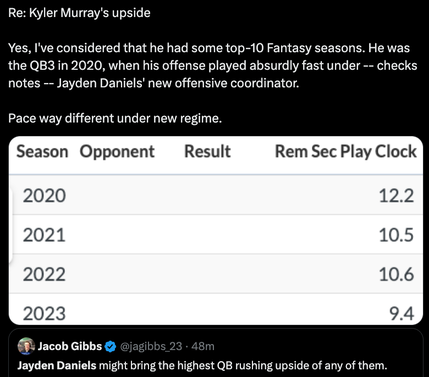Screen dimensions: 429x377
Task: Click the blue verified badge
Action: 110,347
